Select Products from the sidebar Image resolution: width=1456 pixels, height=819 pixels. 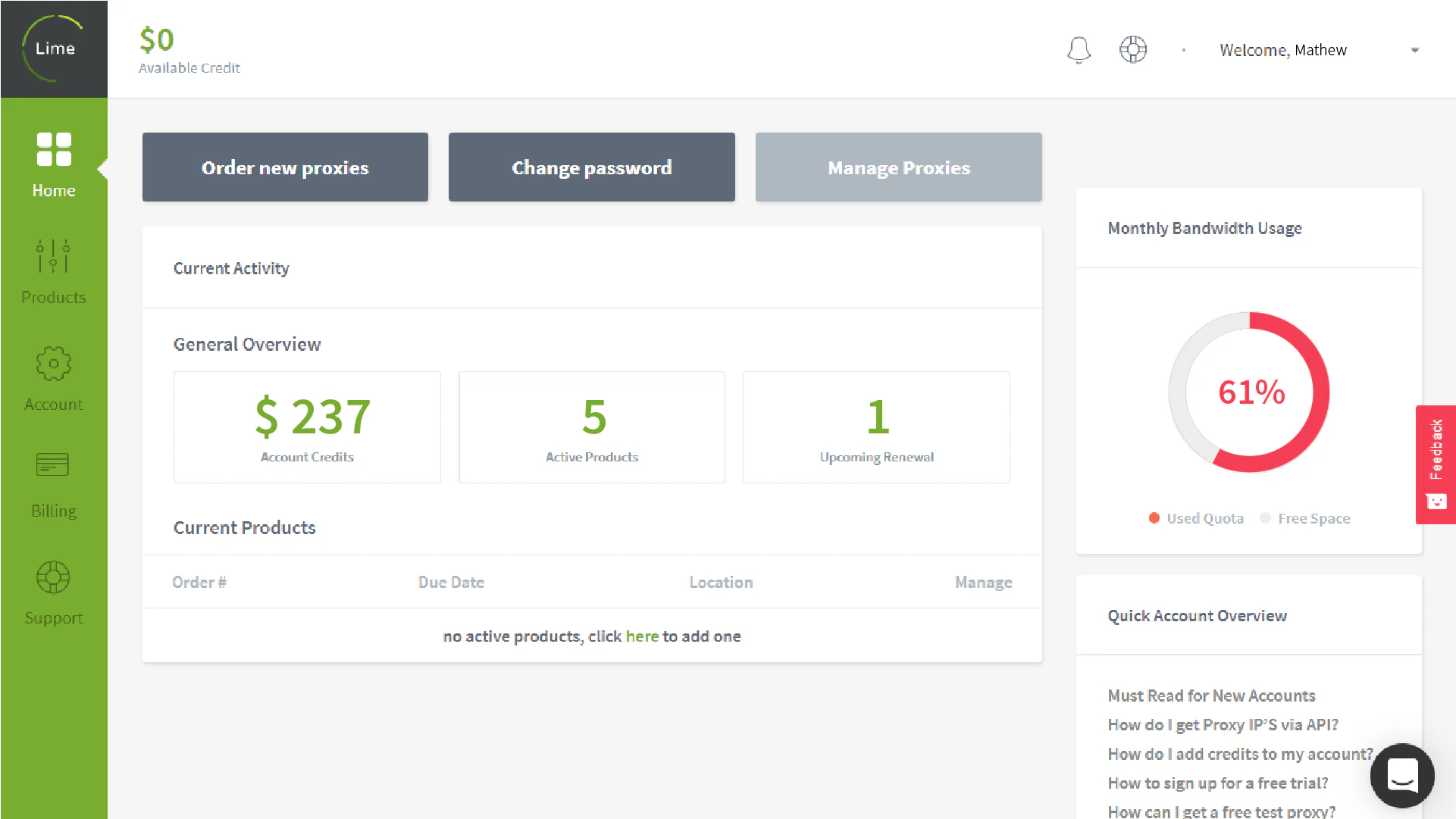click(53, 269)
